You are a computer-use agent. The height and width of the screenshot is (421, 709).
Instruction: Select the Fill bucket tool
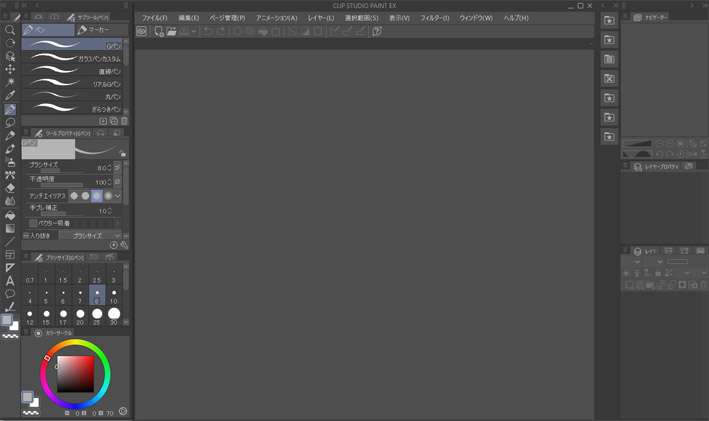pyautogui.click(x=10, y=215)
